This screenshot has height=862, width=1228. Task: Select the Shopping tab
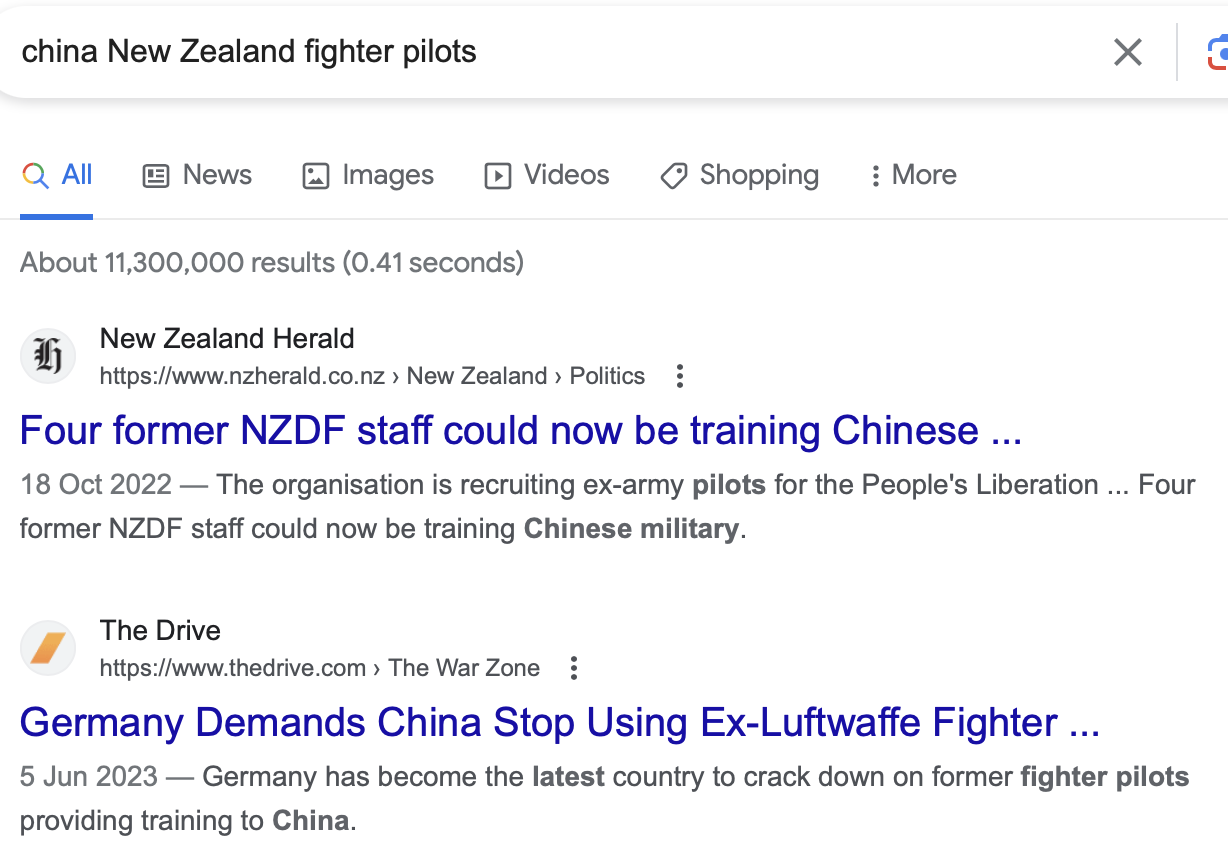click(x=740, y=175)
